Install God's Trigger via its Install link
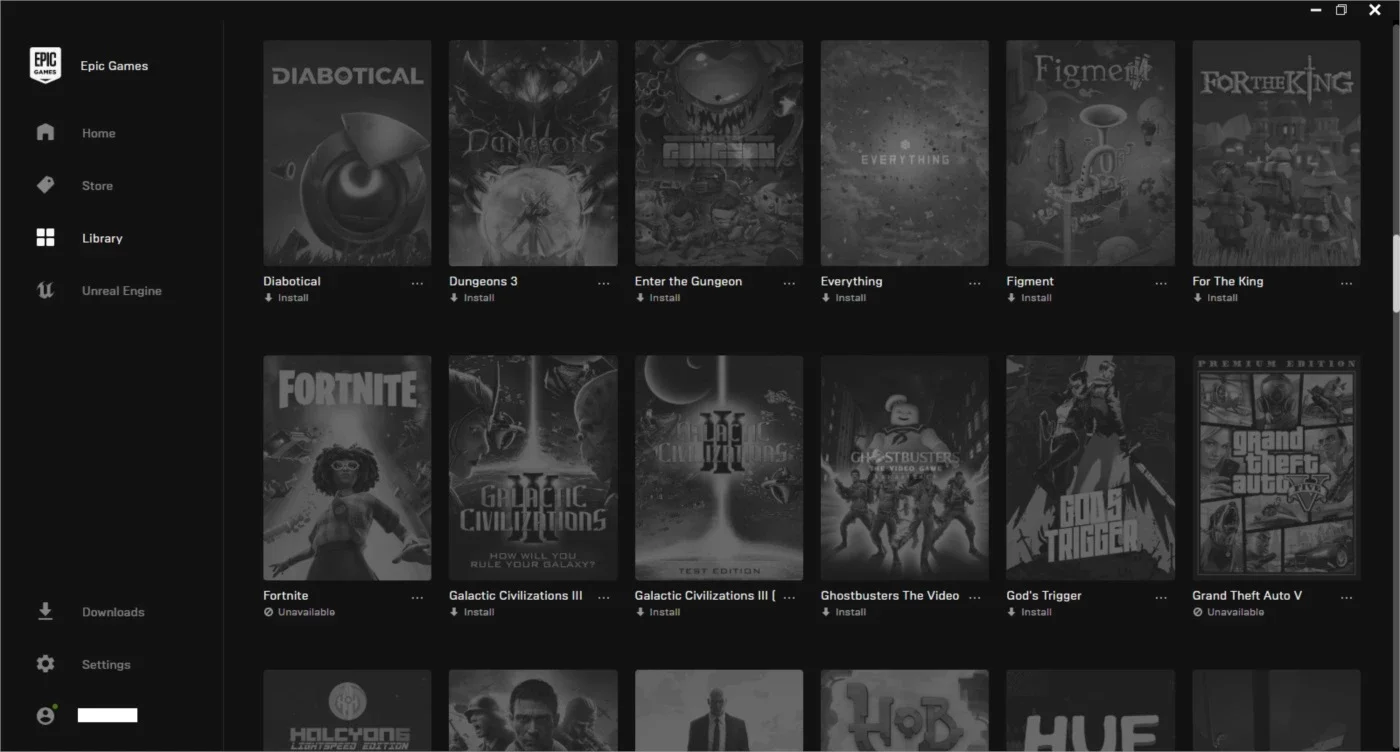 [1037, 612]
